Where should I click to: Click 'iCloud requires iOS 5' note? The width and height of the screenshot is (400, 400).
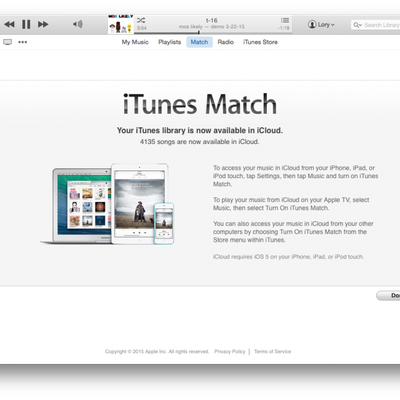click(288, 257)
